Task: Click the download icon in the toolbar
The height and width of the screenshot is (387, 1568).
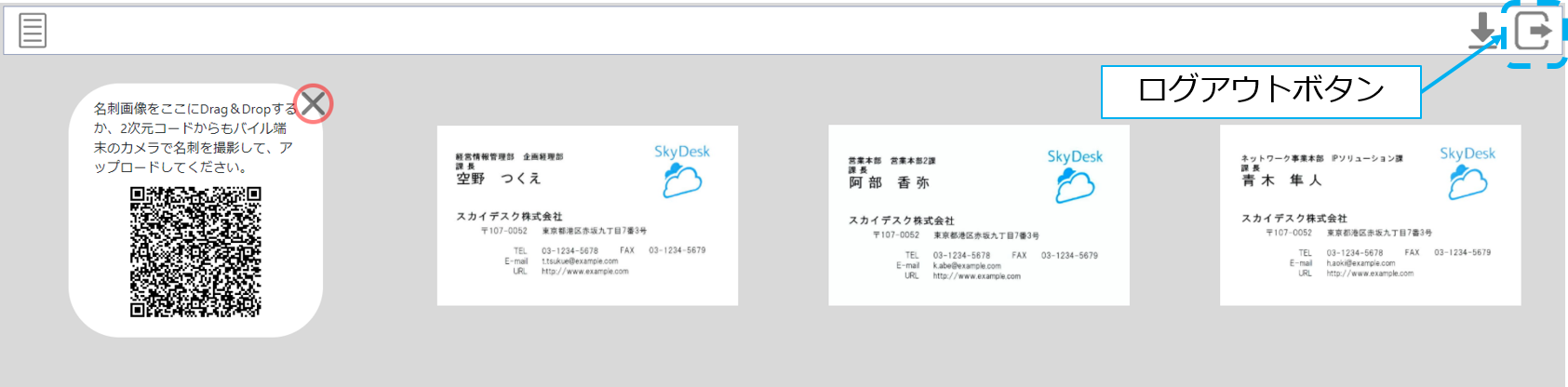Action: [x=1481, y=31]
